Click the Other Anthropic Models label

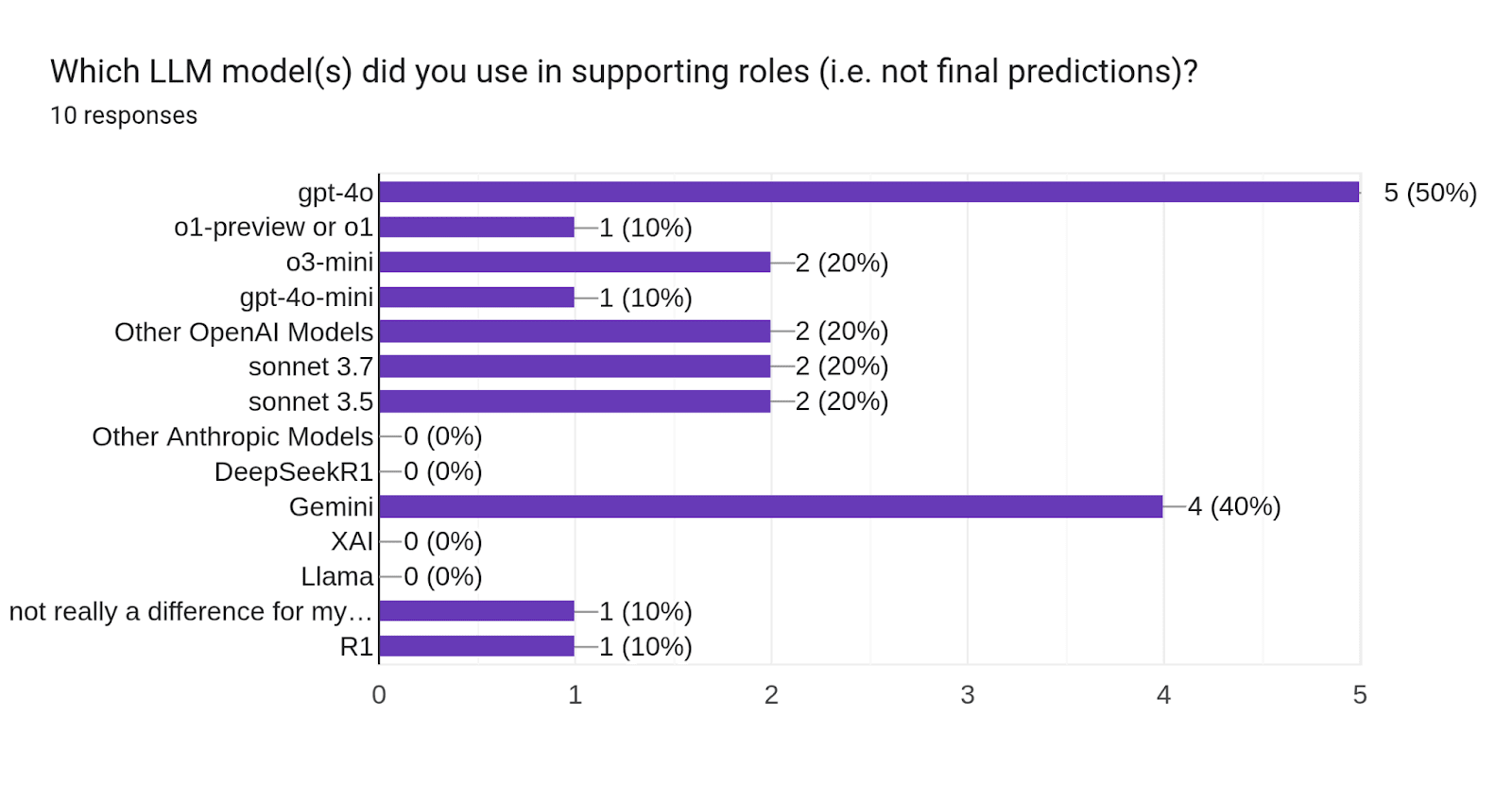[x=232, y=437]
